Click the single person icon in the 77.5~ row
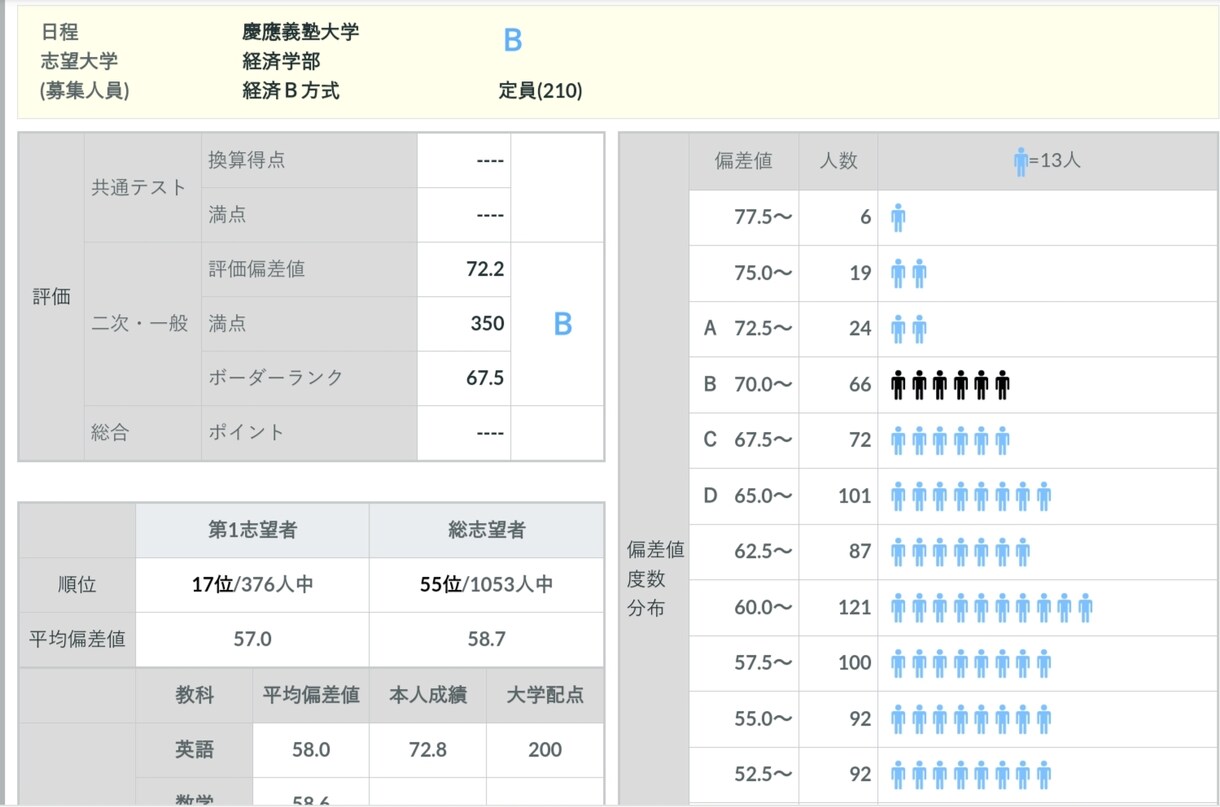1220x807 pixels. 898,217
